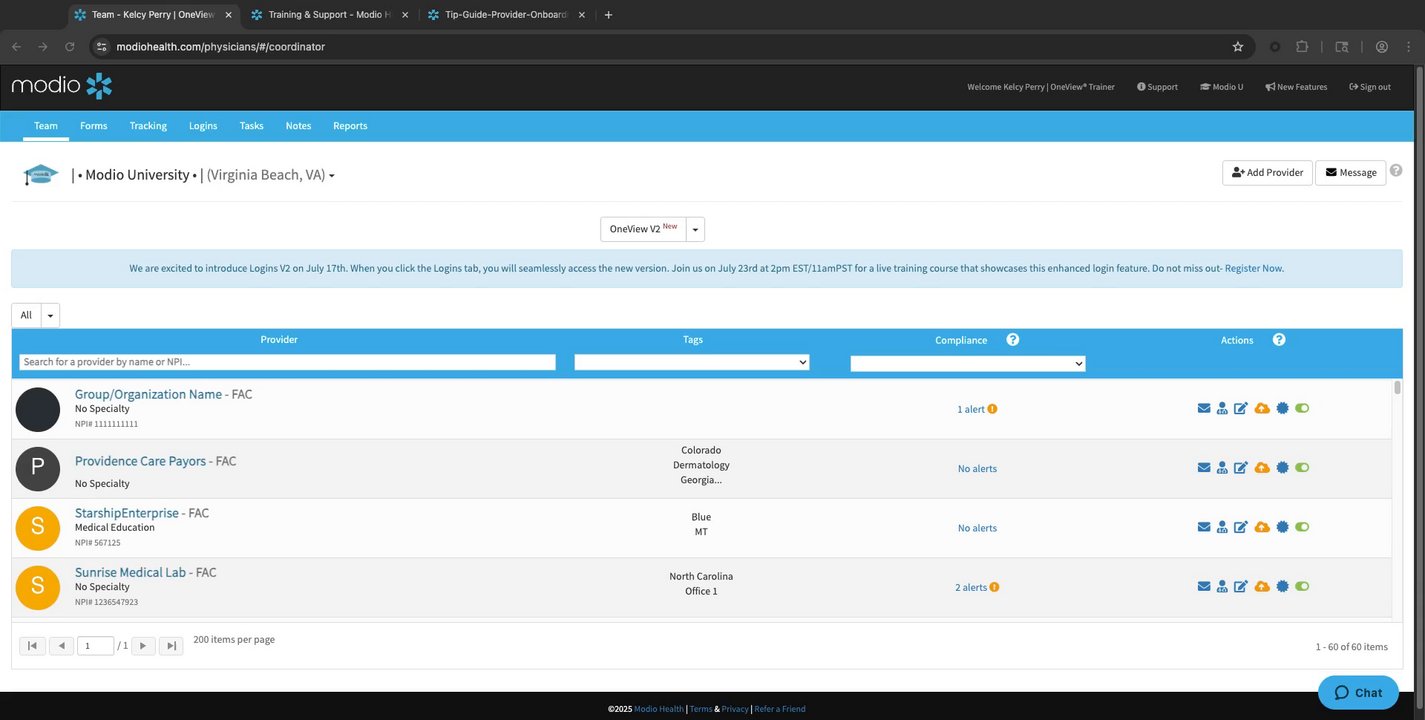
Task: Click the Add Provider button
Action: coord(1267,173)
